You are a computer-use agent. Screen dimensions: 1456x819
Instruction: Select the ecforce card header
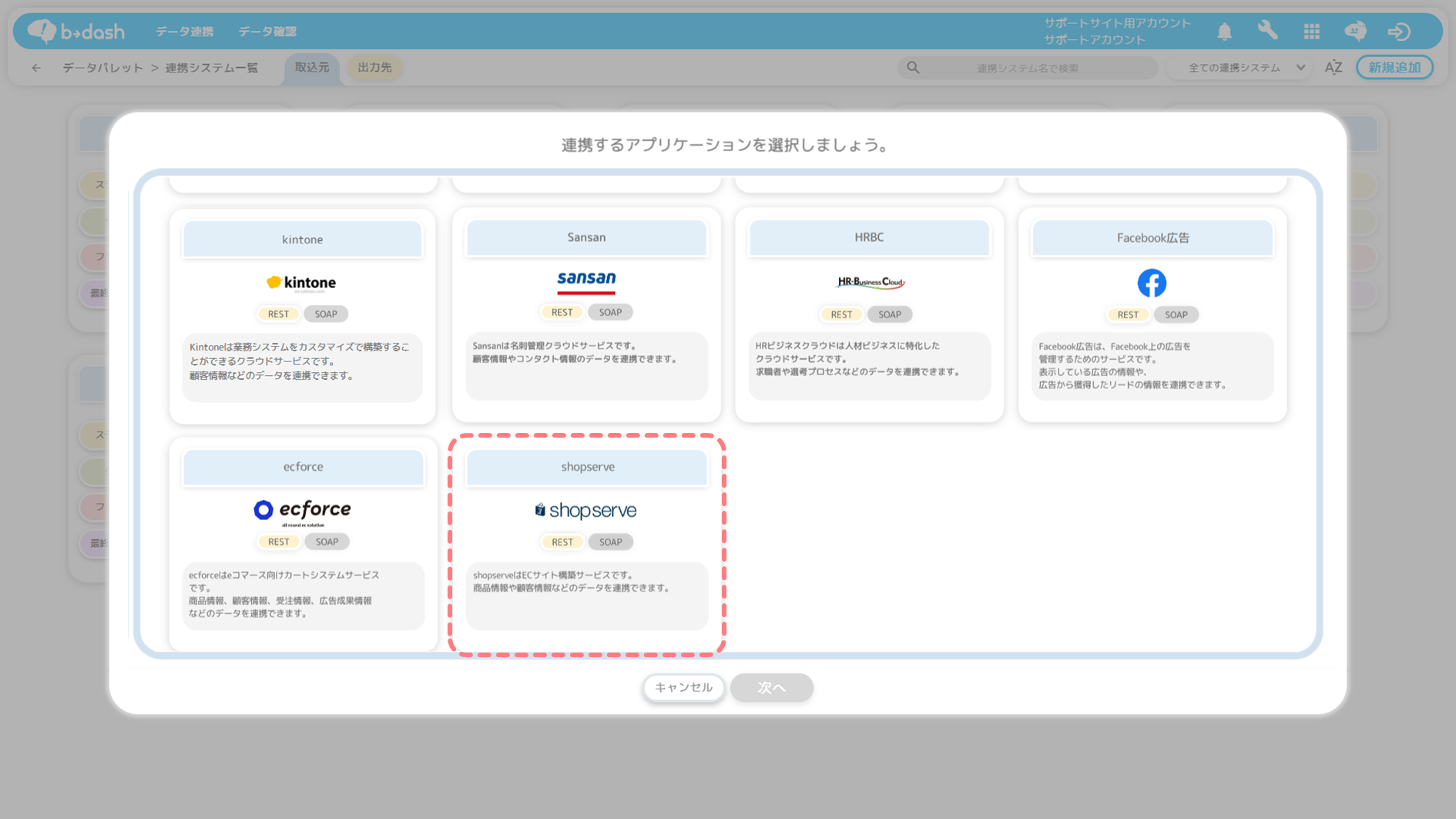coord(303,467)
